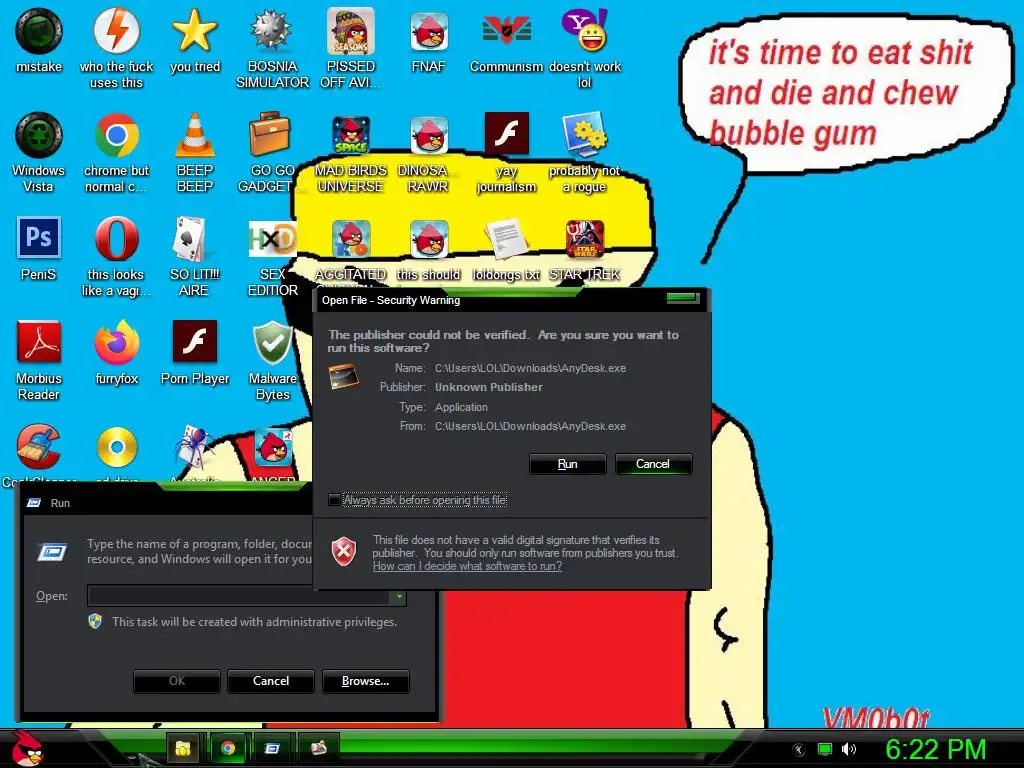
Task: Click Run in the Security Warning dialog
Action: coord(568,464)
